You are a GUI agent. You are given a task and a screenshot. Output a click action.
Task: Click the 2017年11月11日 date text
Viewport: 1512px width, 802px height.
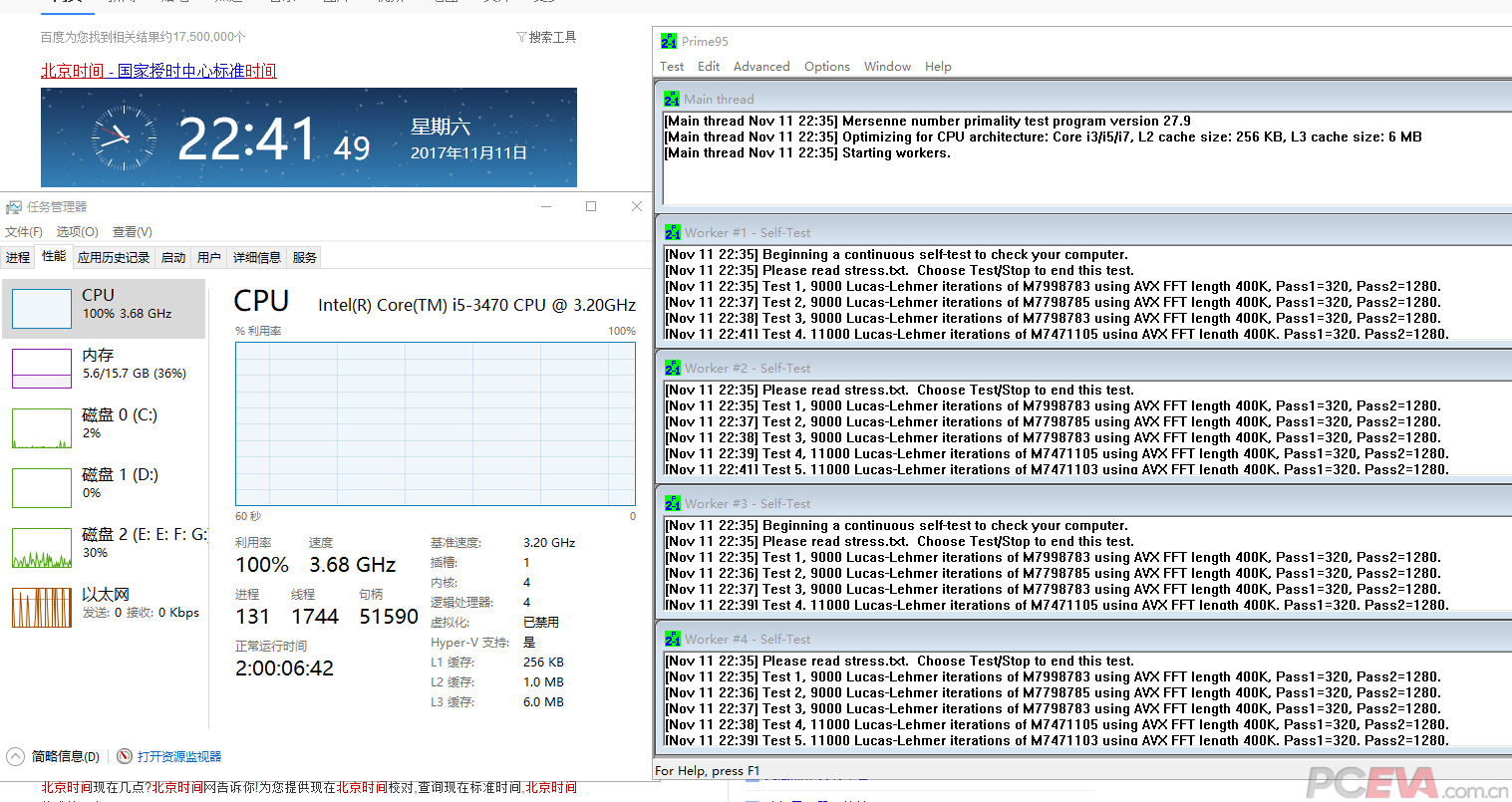click(x=468, y=152)
